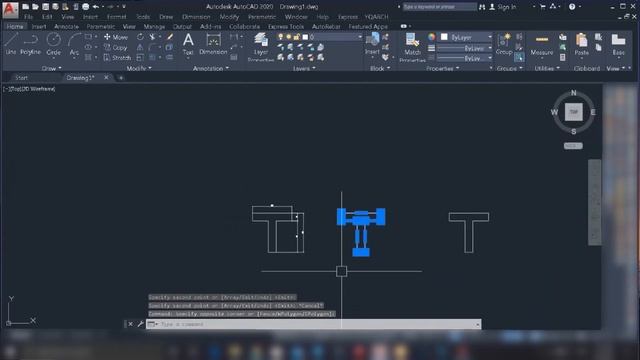Click the Undo arrow in quick access toolbar
This screenshot has width=640, height=360.
tap(96, 7)
